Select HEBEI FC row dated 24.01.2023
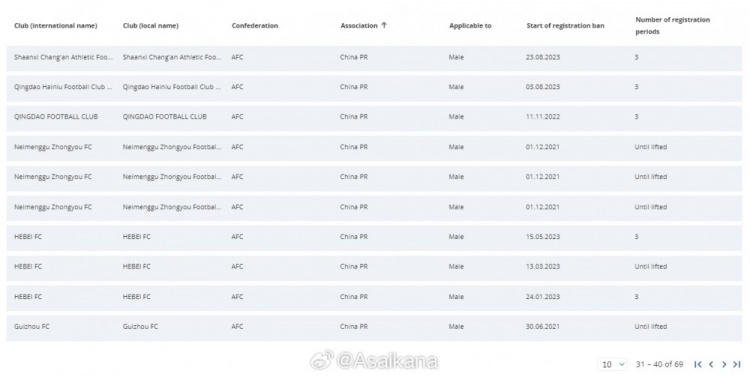This screenshot has height=377, width=750. pyautogui.click(x=374, y=297)
